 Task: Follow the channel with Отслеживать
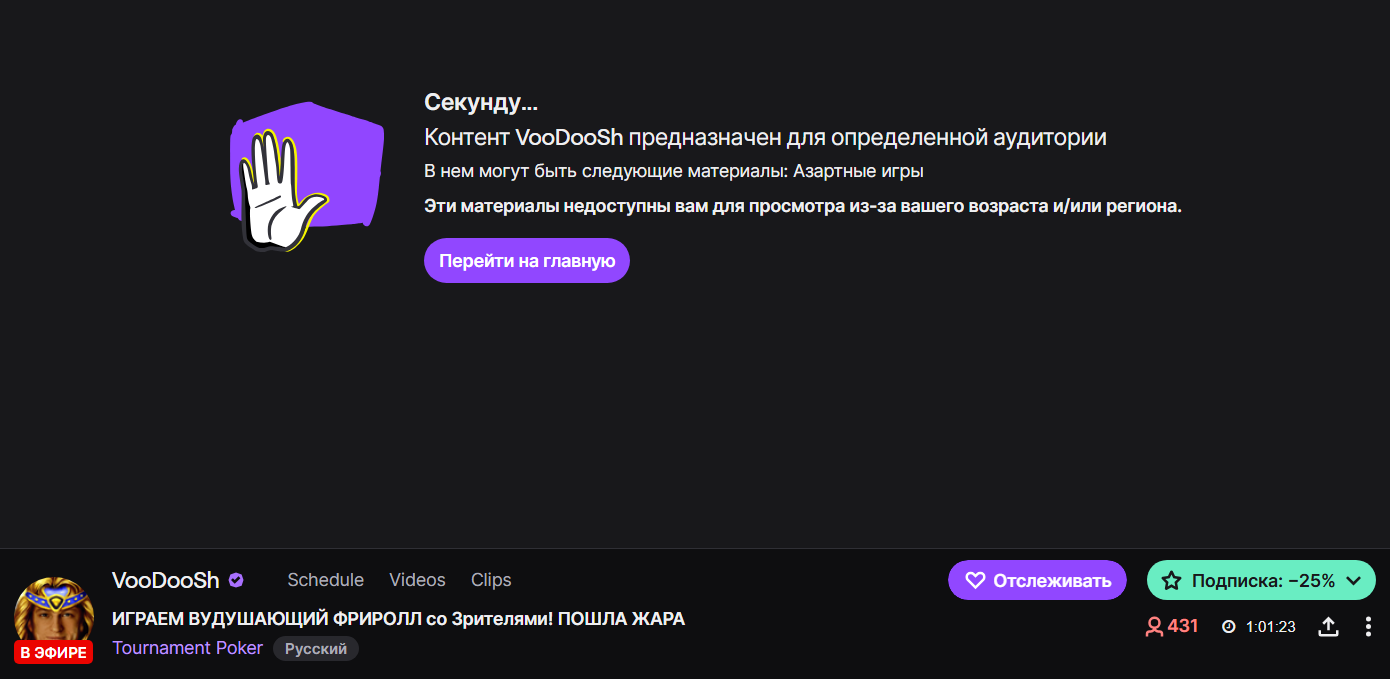click(x=1037, y=580)
